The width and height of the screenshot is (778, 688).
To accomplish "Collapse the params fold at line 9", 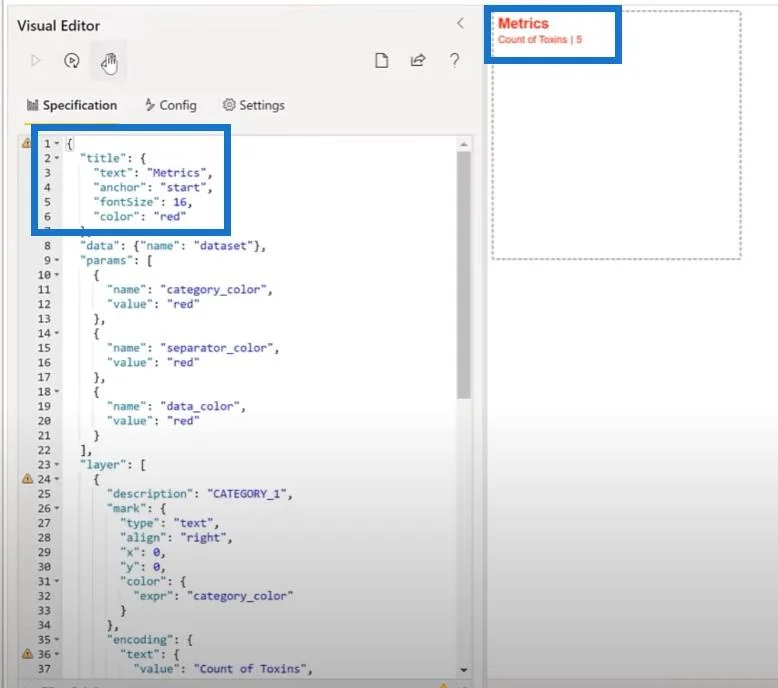I will [57, 260].
